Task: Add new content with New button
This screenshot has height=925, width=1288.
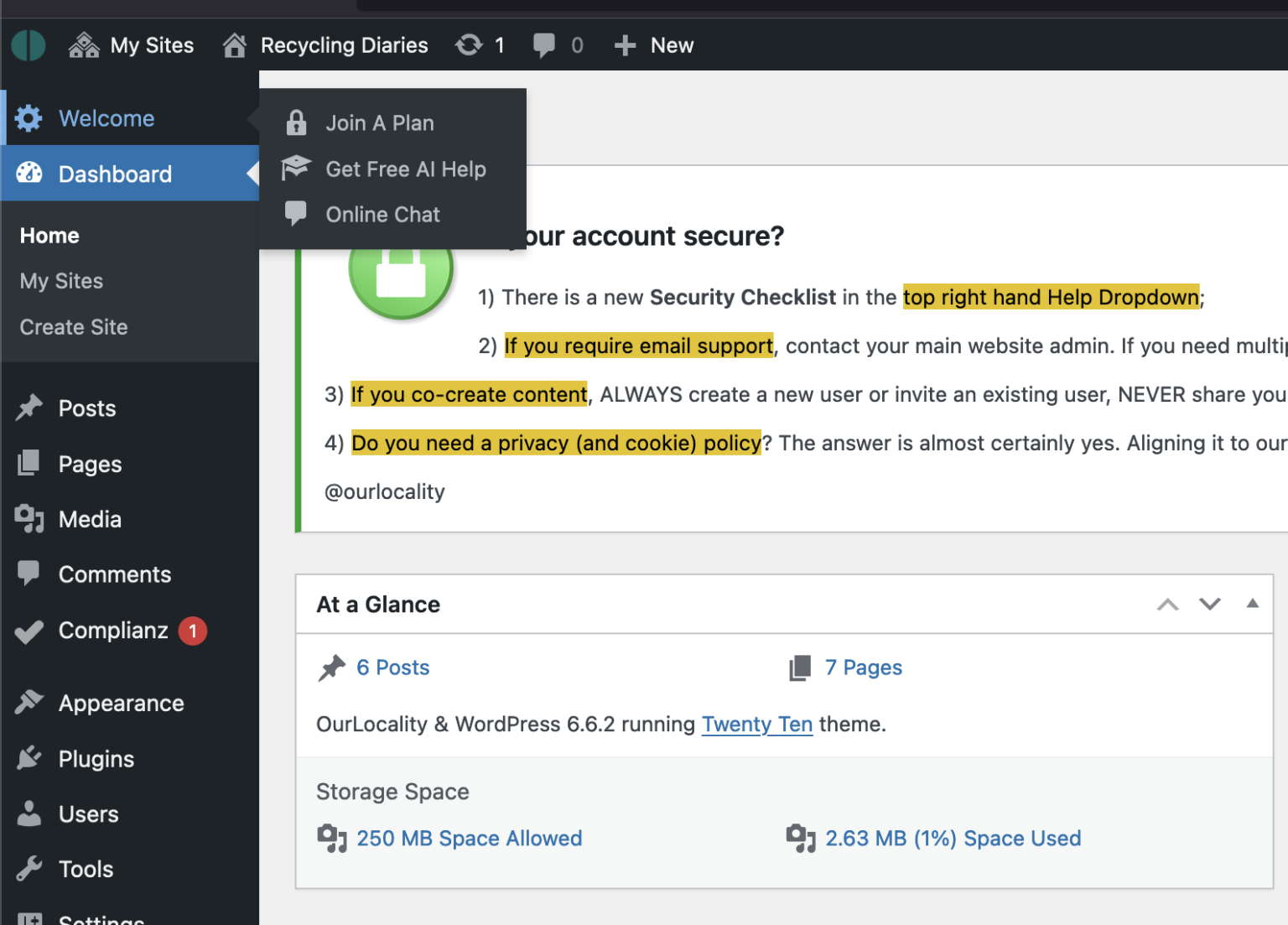Action: coord(655,45)
